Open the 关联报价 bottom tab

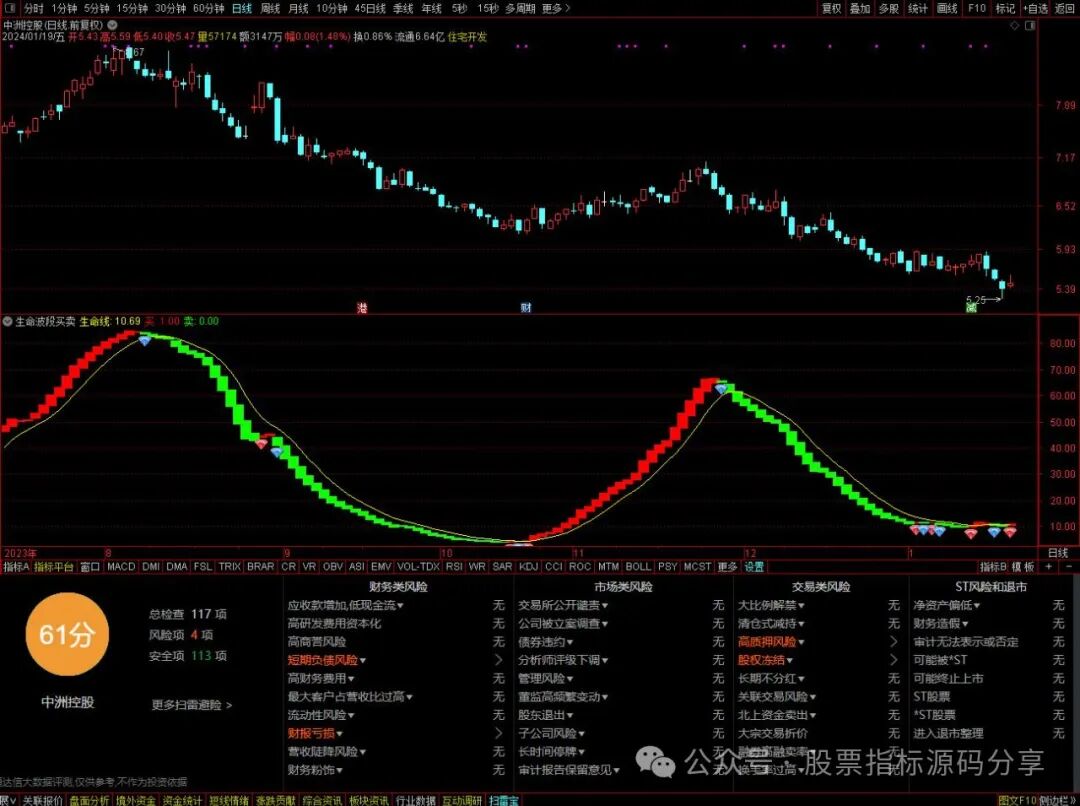[42, 800]
